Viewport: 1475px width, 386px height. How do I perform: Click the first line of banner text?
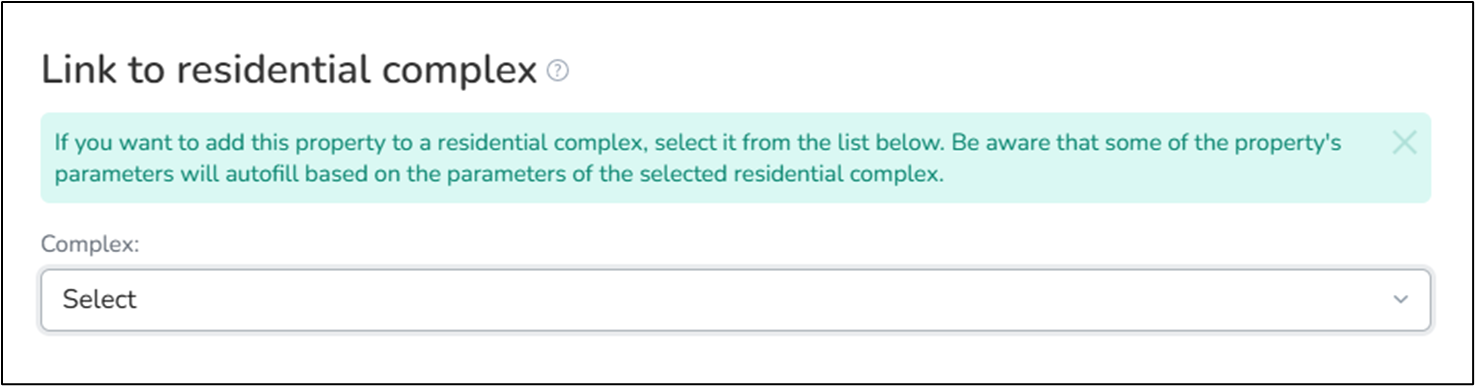(697, 144)
